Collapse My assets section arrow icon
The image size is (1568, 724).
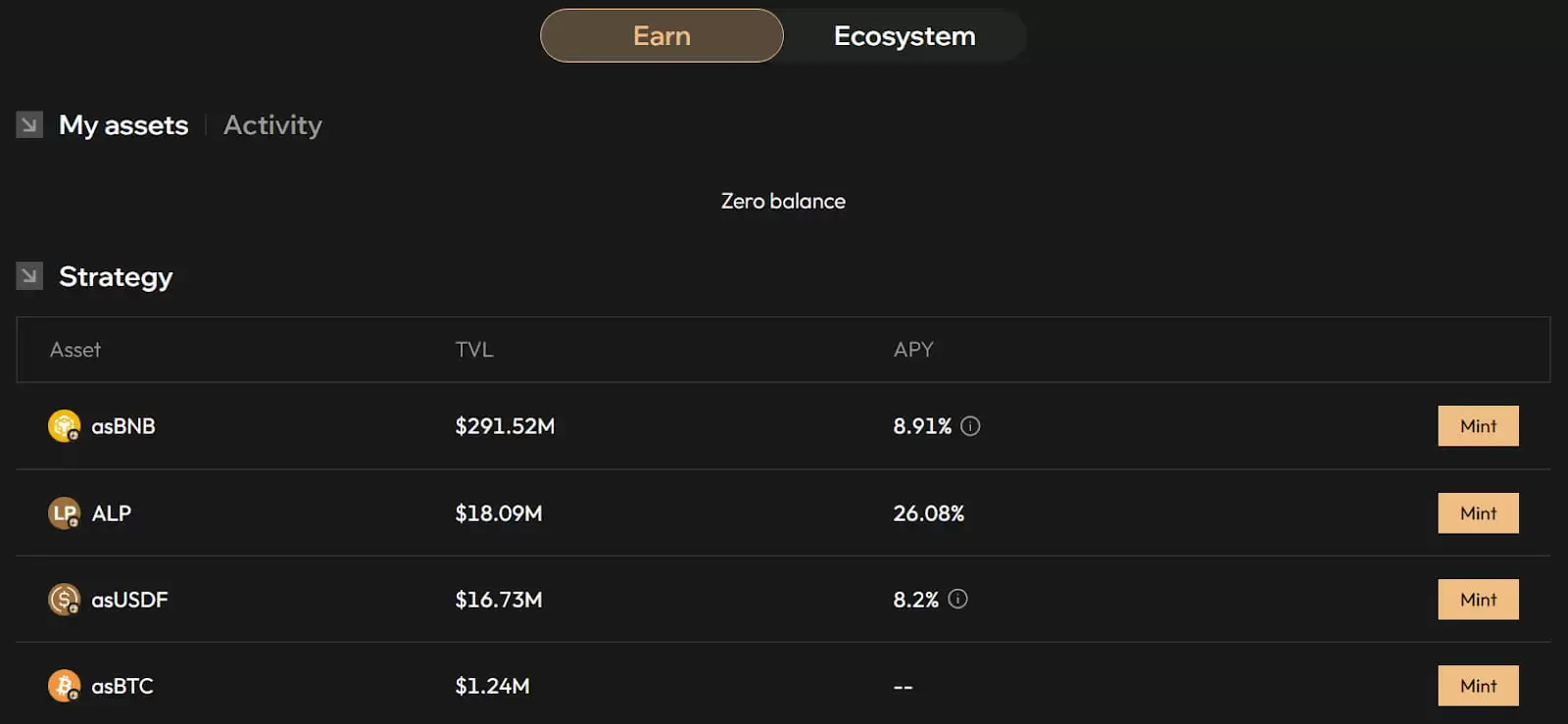[29, 125]
